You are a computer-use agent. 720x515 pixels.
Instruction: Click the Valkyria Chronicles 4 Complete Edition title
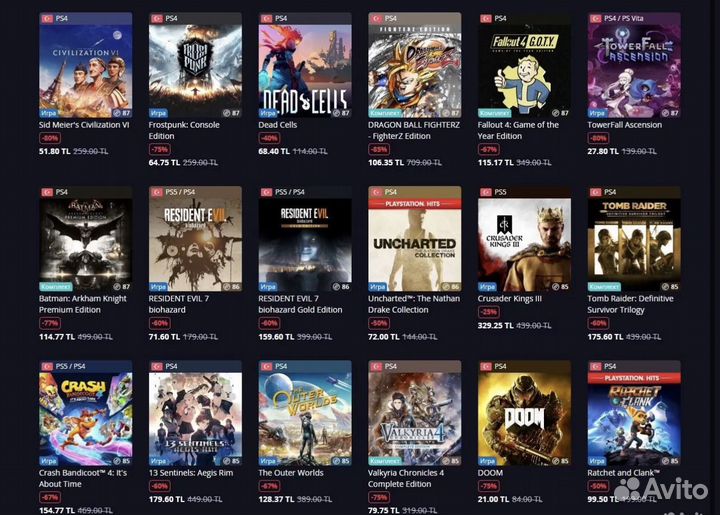point(406,478)
